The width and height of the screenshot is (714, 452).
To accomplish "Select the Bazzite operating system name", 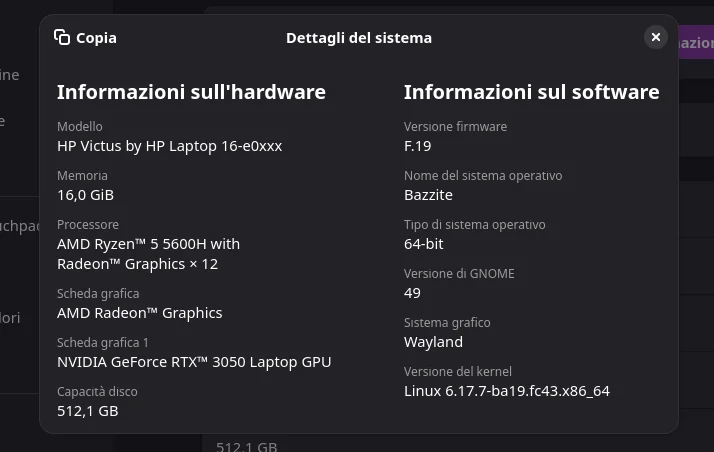I will 428,195.
